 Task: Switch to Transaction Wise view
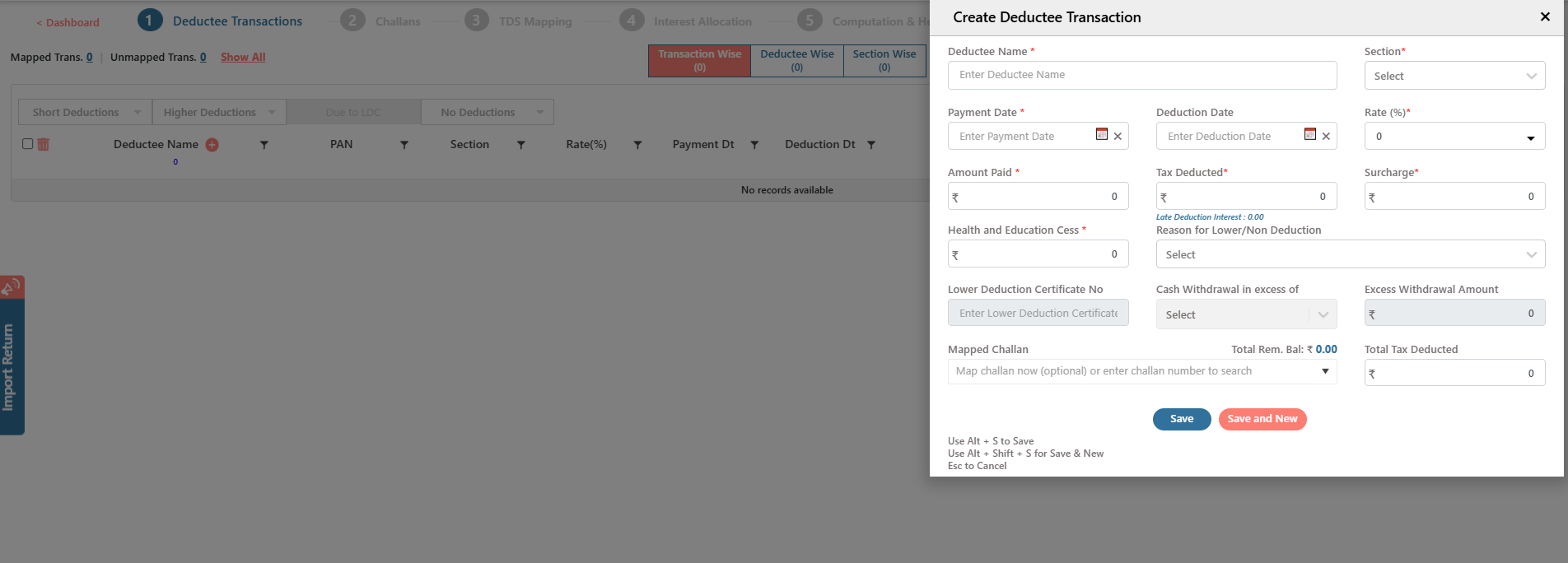[x=699, y=60]
